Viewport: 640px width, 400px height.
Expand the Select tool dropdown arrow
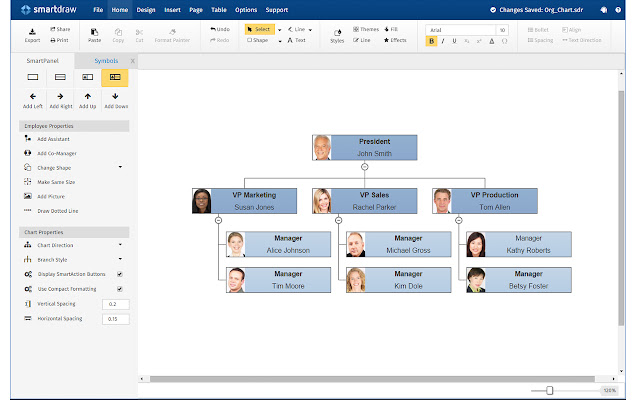280,30
